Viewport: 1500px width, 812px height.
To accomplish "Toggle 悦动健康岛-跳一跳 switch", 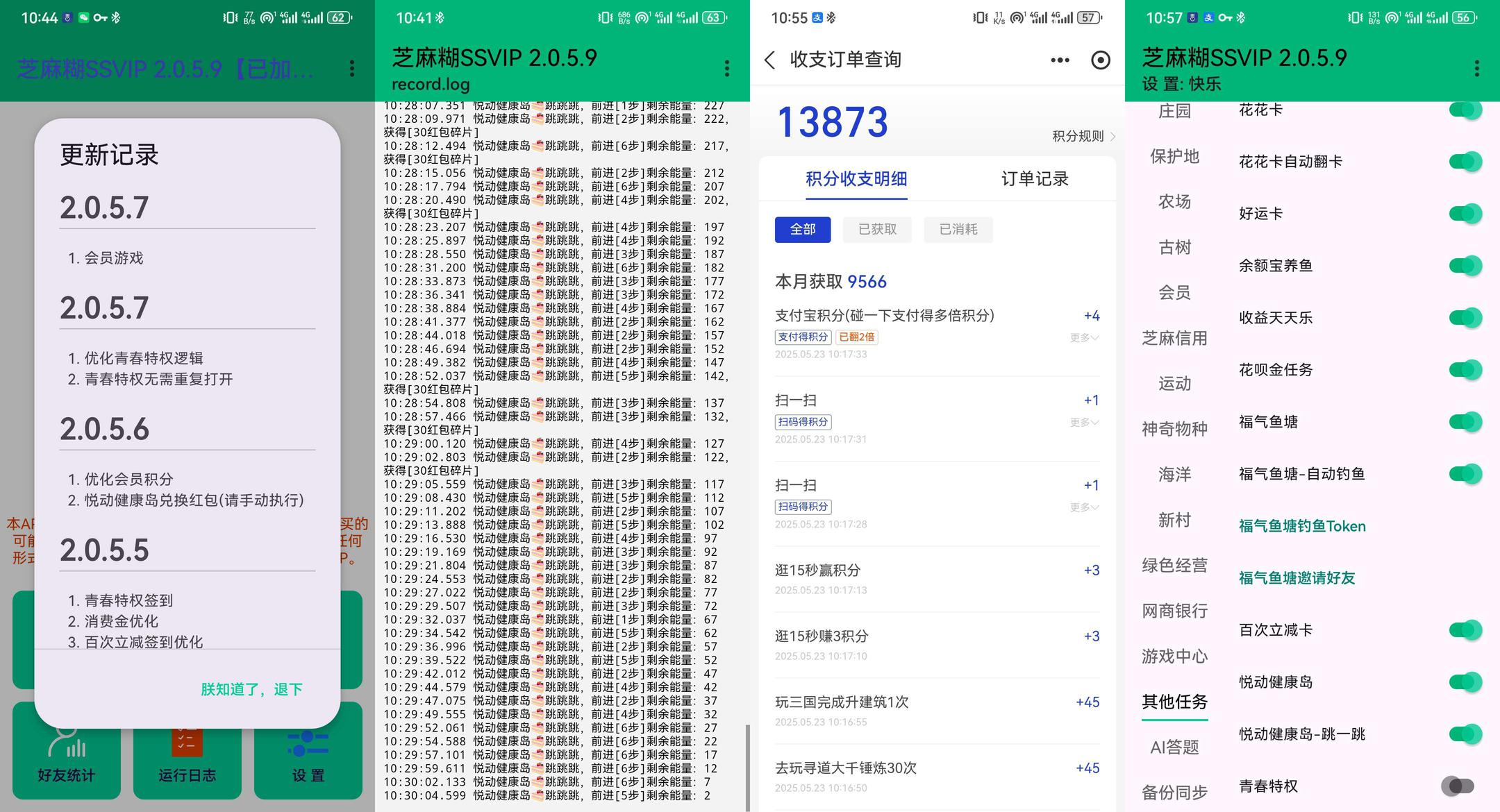I will tap(1465, 734).
